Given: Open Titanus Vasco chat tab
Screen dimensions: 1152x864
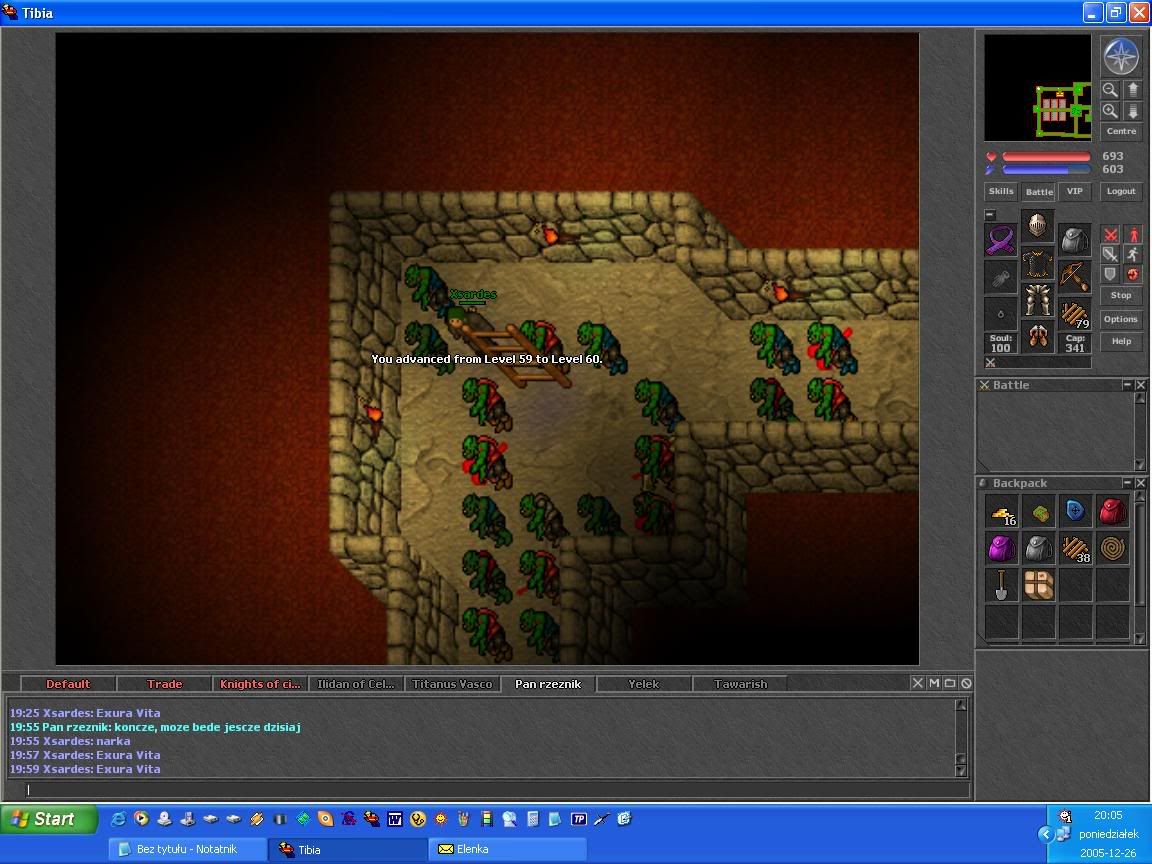Looking at the screenshot, I should 452,684.
